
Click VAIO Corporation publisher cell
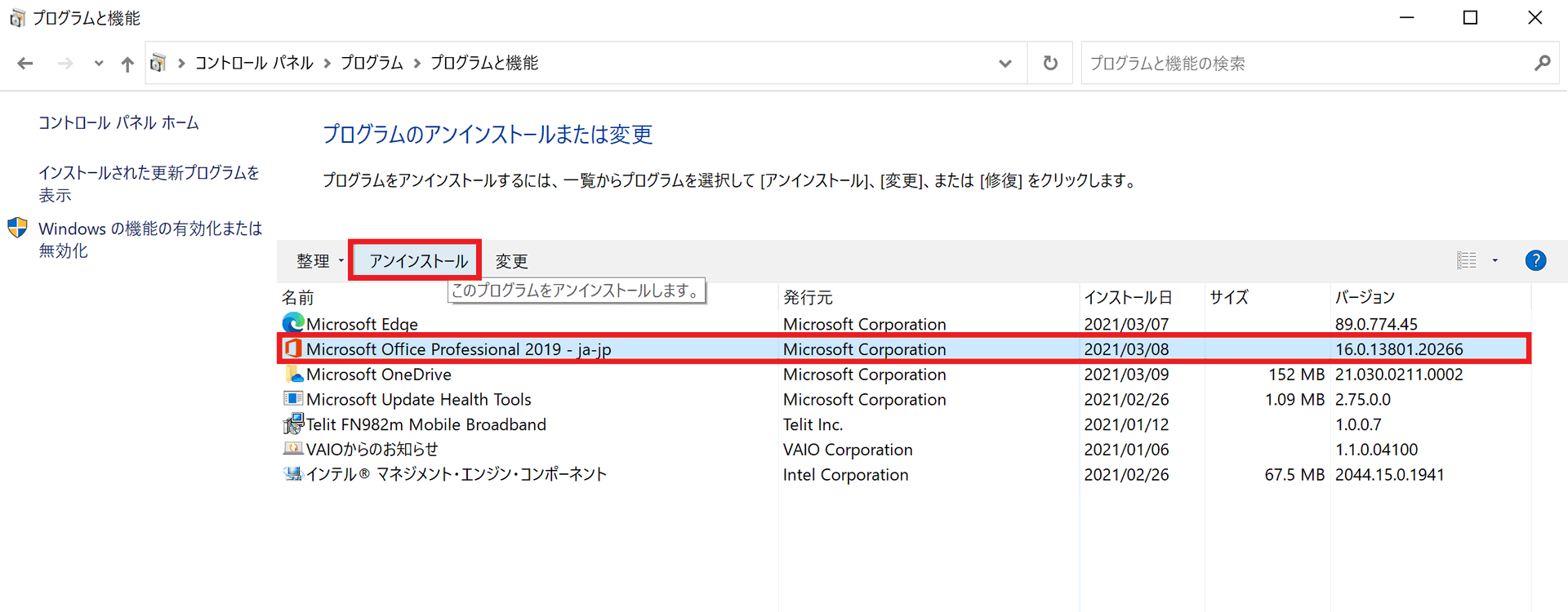coord(848,450)
